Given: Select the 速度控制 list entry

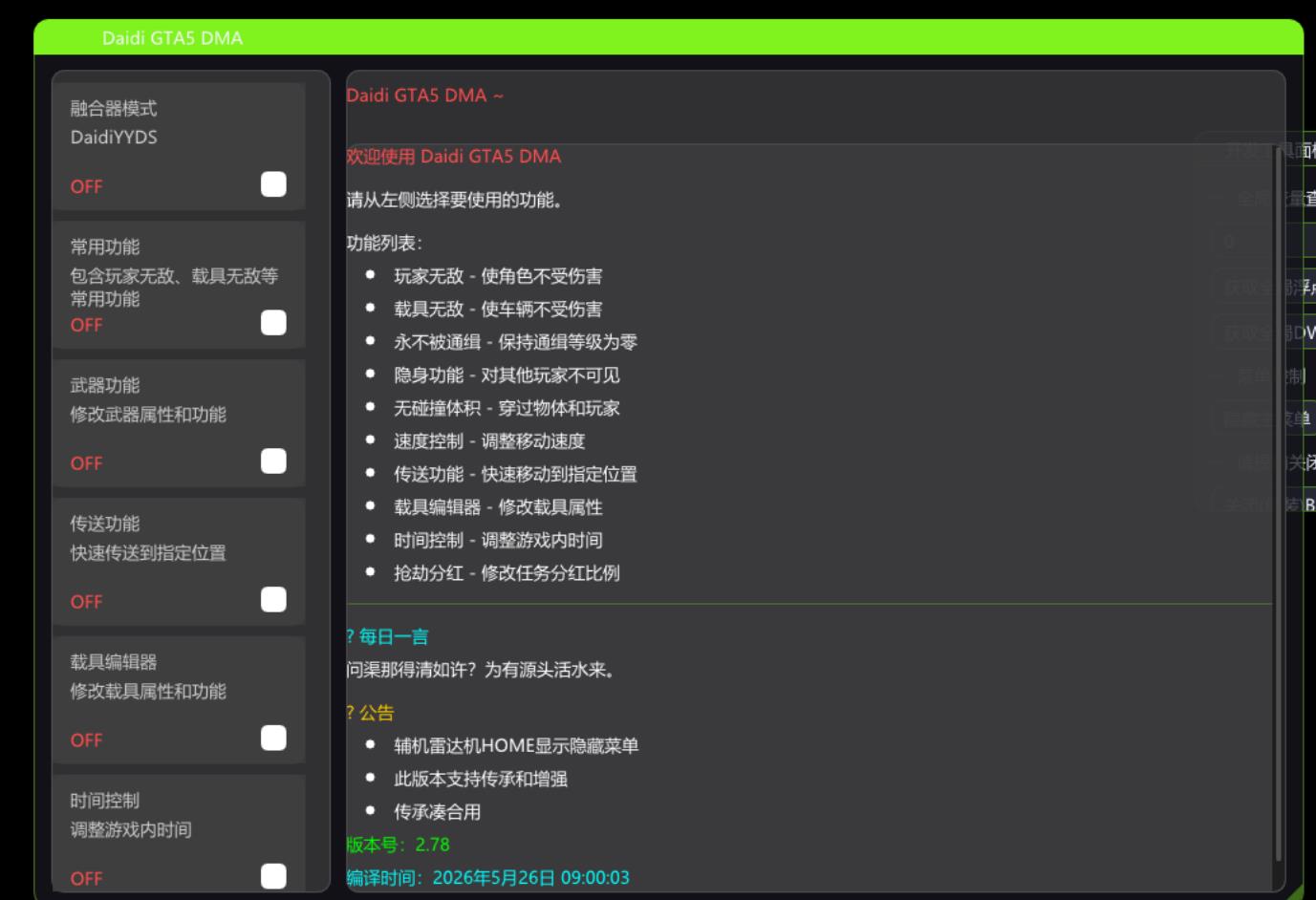Looking at the screenshot, I should pyautogui.click(x=489, y=441).
